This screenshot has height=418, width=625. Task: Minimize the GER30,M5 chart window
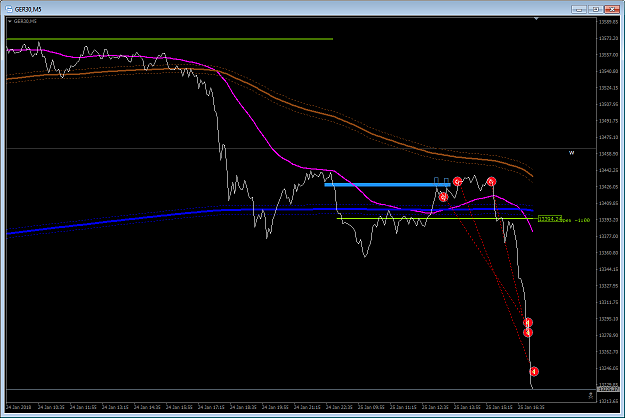(x=579, y=9)
